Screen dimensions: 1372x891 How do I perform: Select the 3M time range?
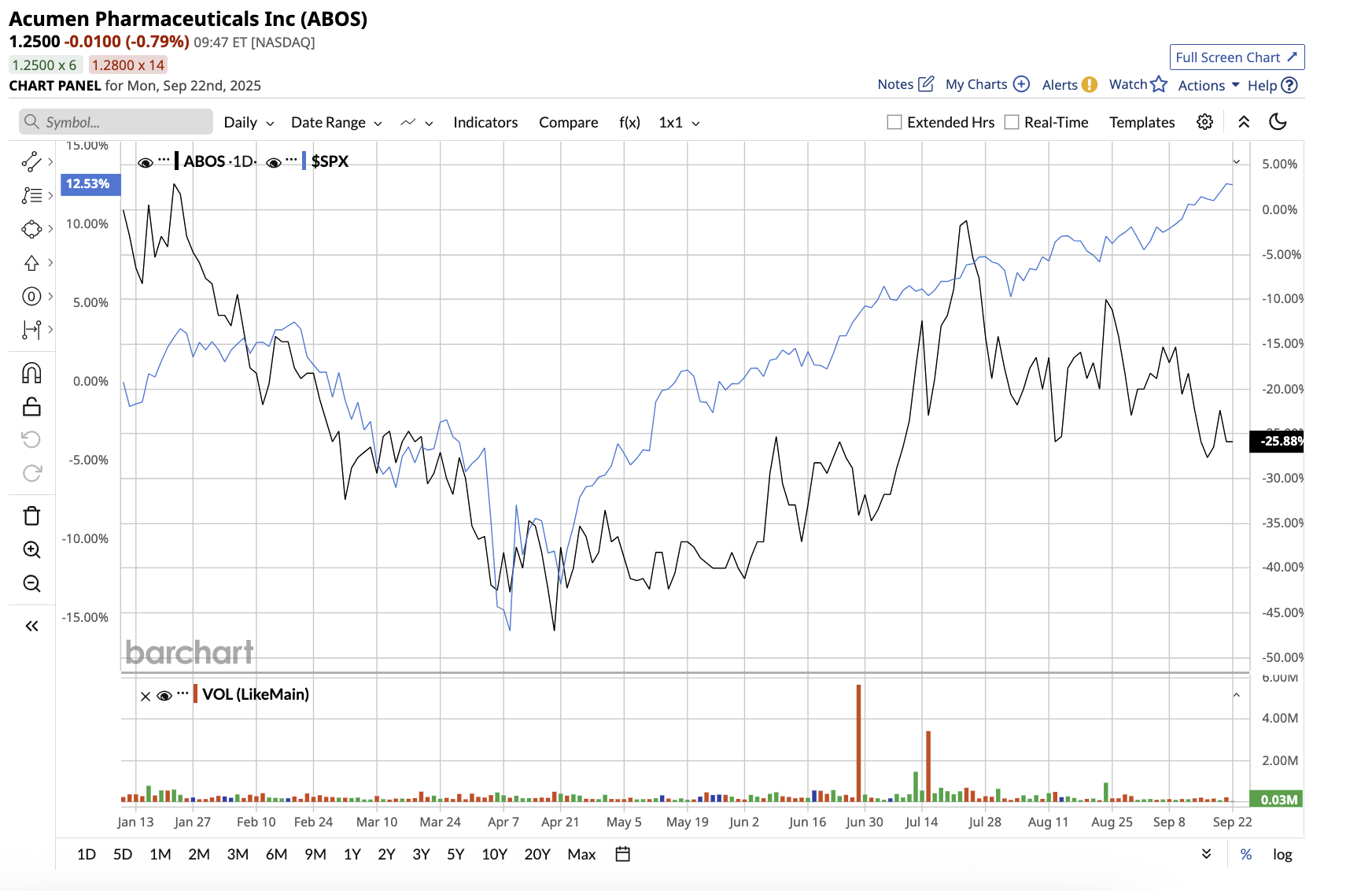click(238, 854)
